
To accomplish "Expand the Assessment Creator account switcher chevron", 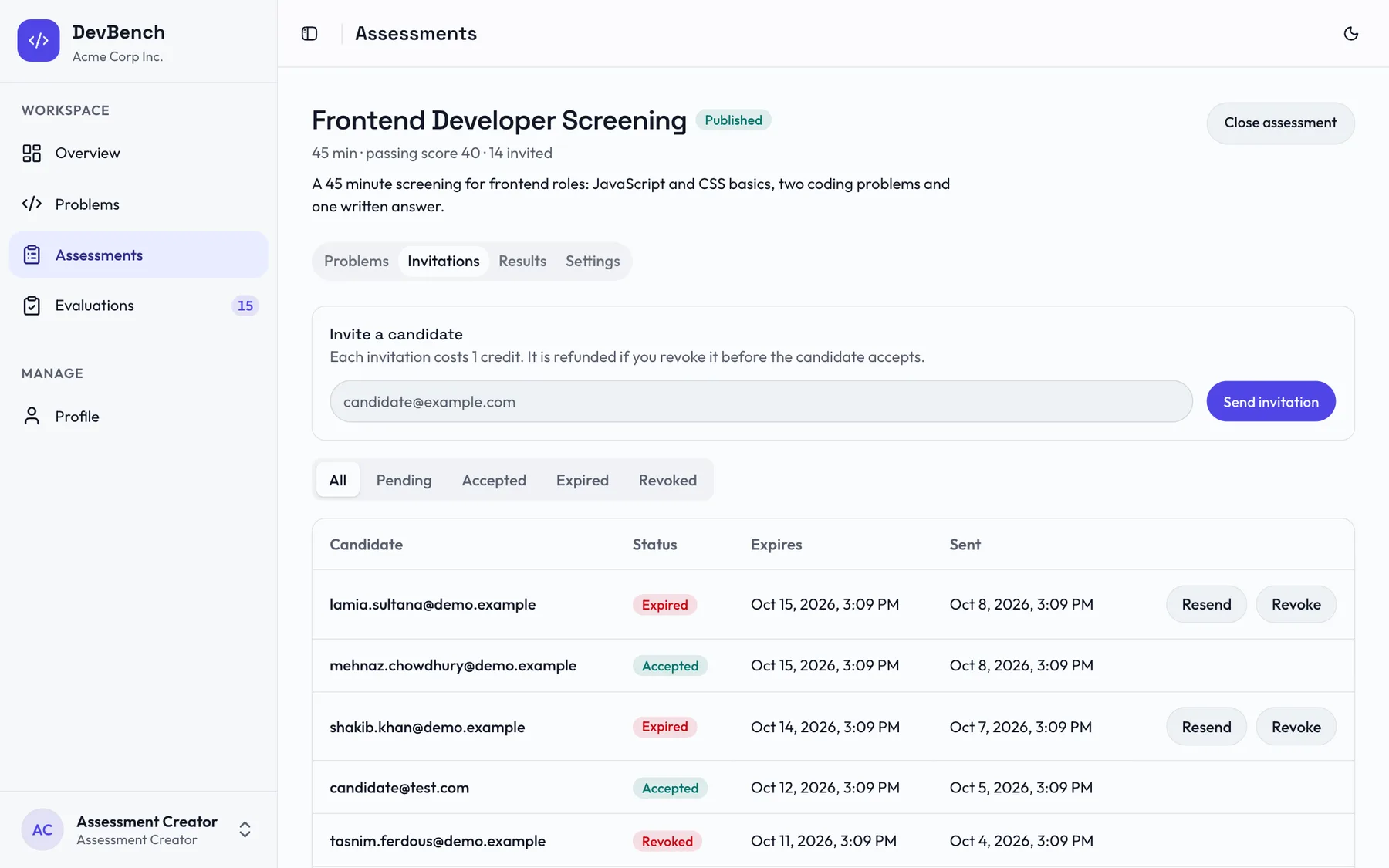I will (245, 829).
